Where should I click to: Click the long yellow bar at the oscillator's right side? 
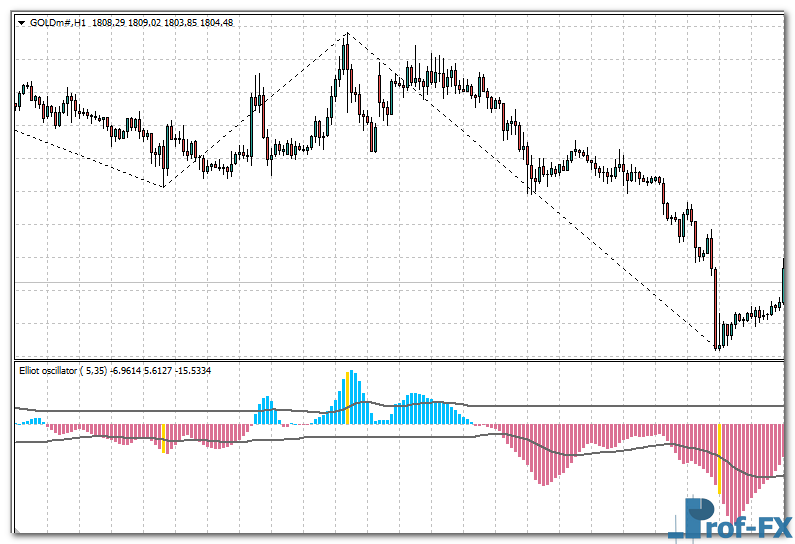718,458
